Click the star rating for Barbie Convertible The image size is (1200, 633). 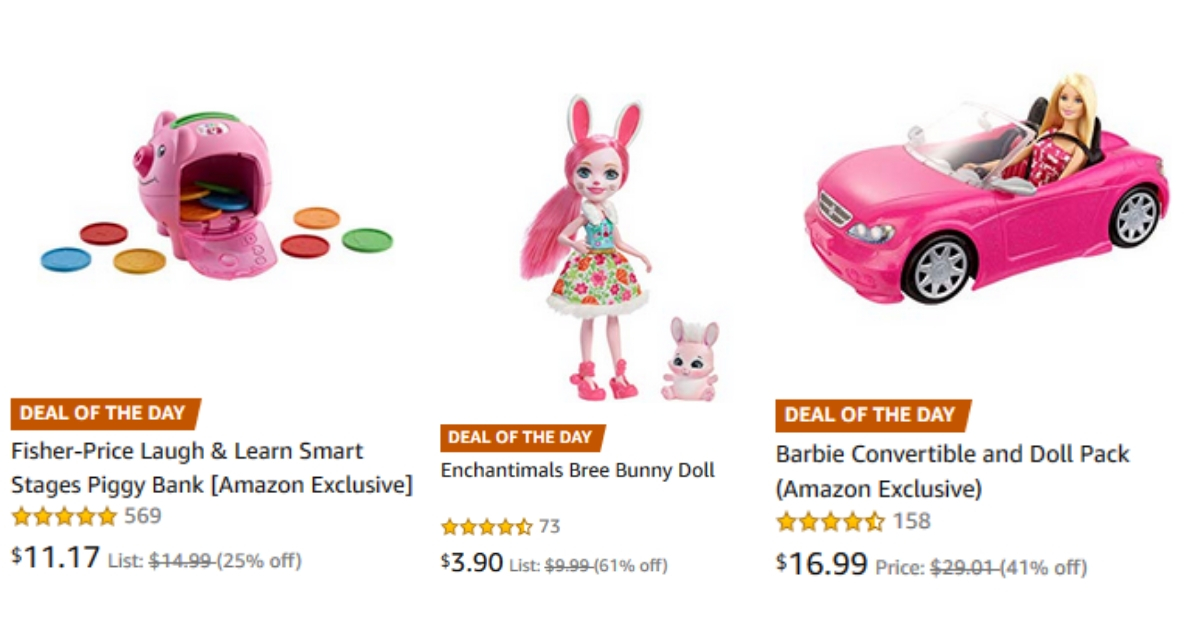830,521
